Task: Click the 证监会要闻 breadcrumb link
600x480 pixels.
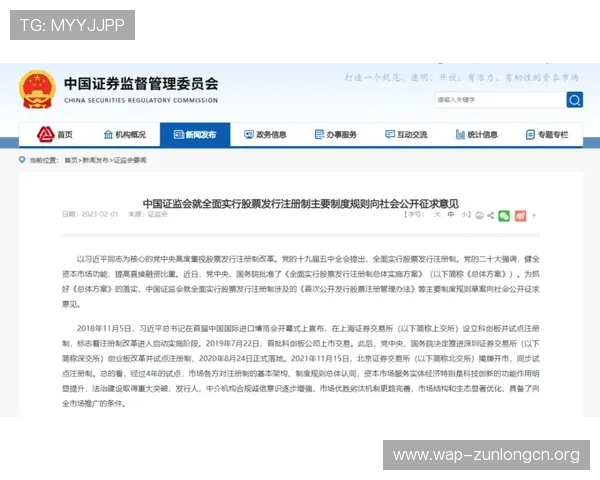Action: 130,160
